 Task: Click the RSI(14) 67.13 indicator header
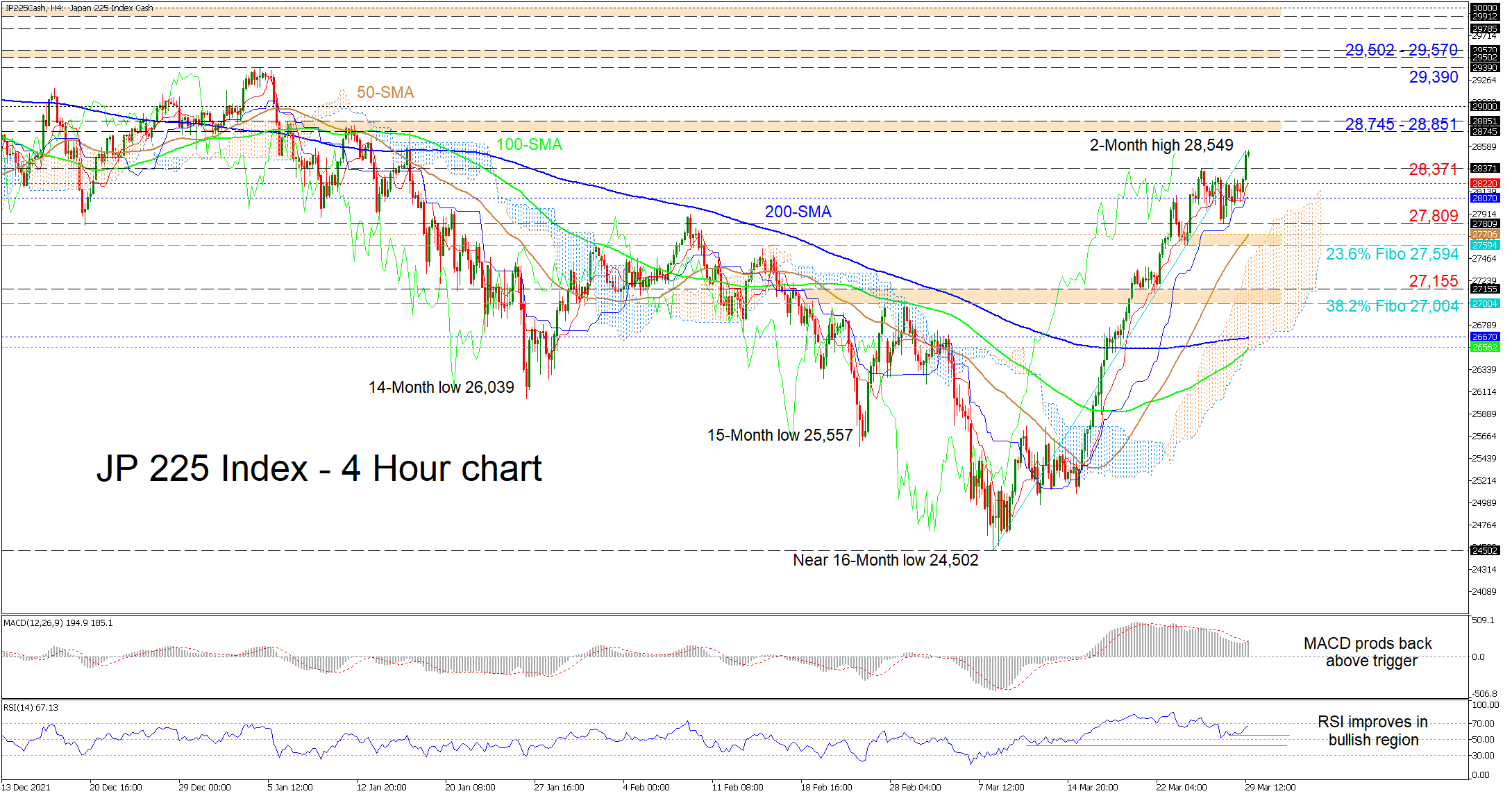click(31, 708)
